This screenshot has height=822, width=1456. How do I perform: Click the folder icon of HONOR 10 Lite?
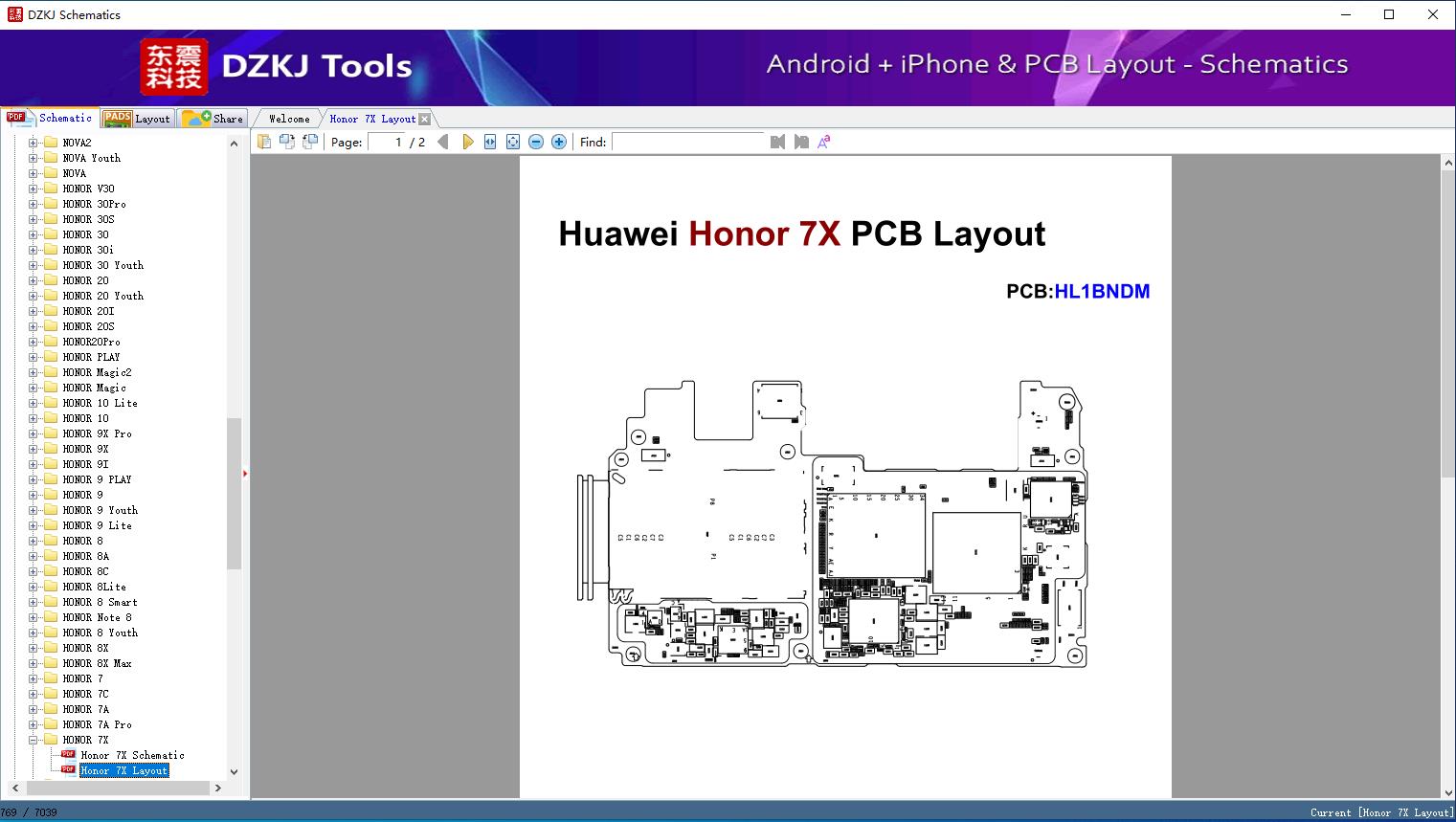[x=51, y=403]
